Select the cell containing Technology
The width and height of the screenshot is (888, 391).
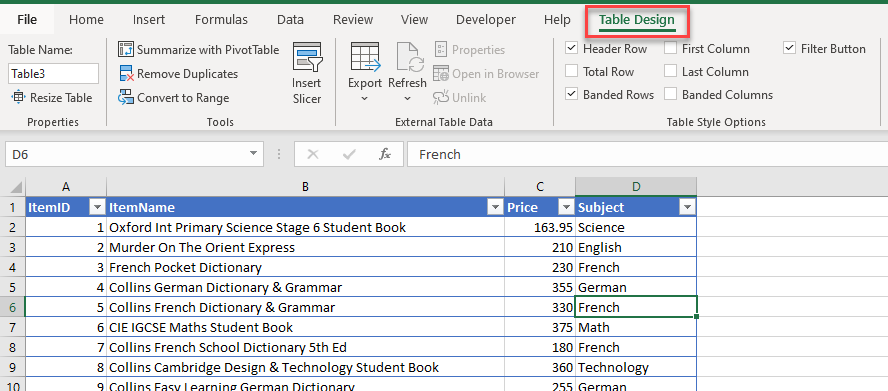point(636,367)
